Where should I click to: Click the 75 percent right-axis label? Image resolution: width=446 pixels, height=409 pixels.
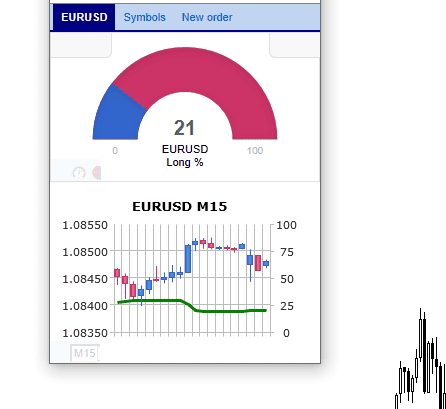(x=287, y=252)
